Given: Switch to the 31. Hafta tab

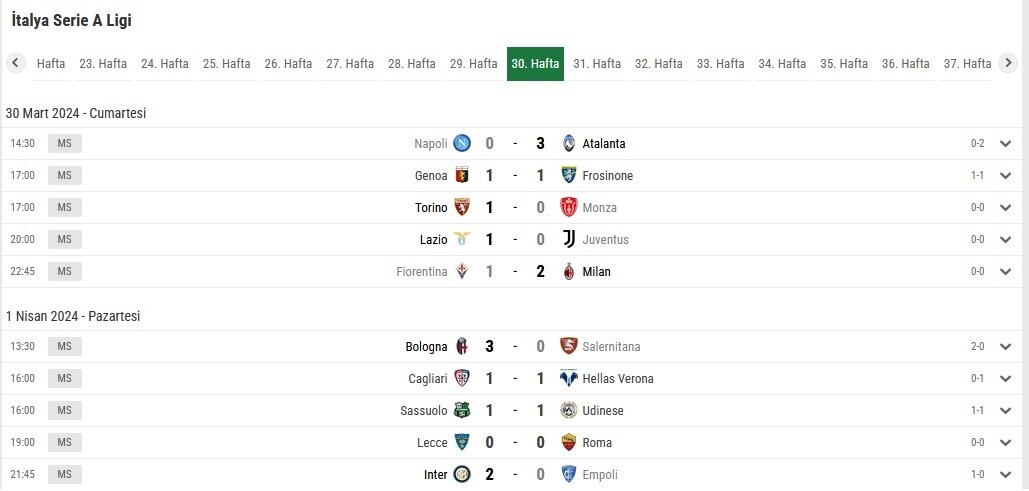Looking at the screenshot, I should click(x=597, y=64).
